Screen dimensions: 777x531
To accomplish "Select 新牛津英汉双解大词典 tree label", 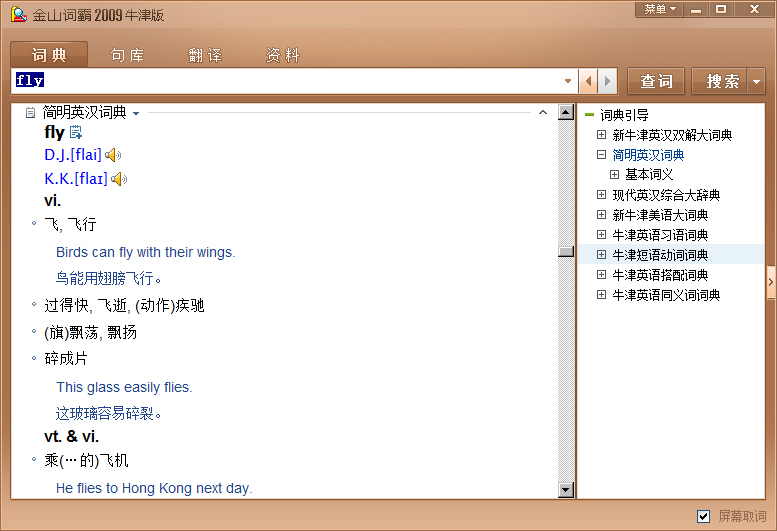I will tap(672, 135).
